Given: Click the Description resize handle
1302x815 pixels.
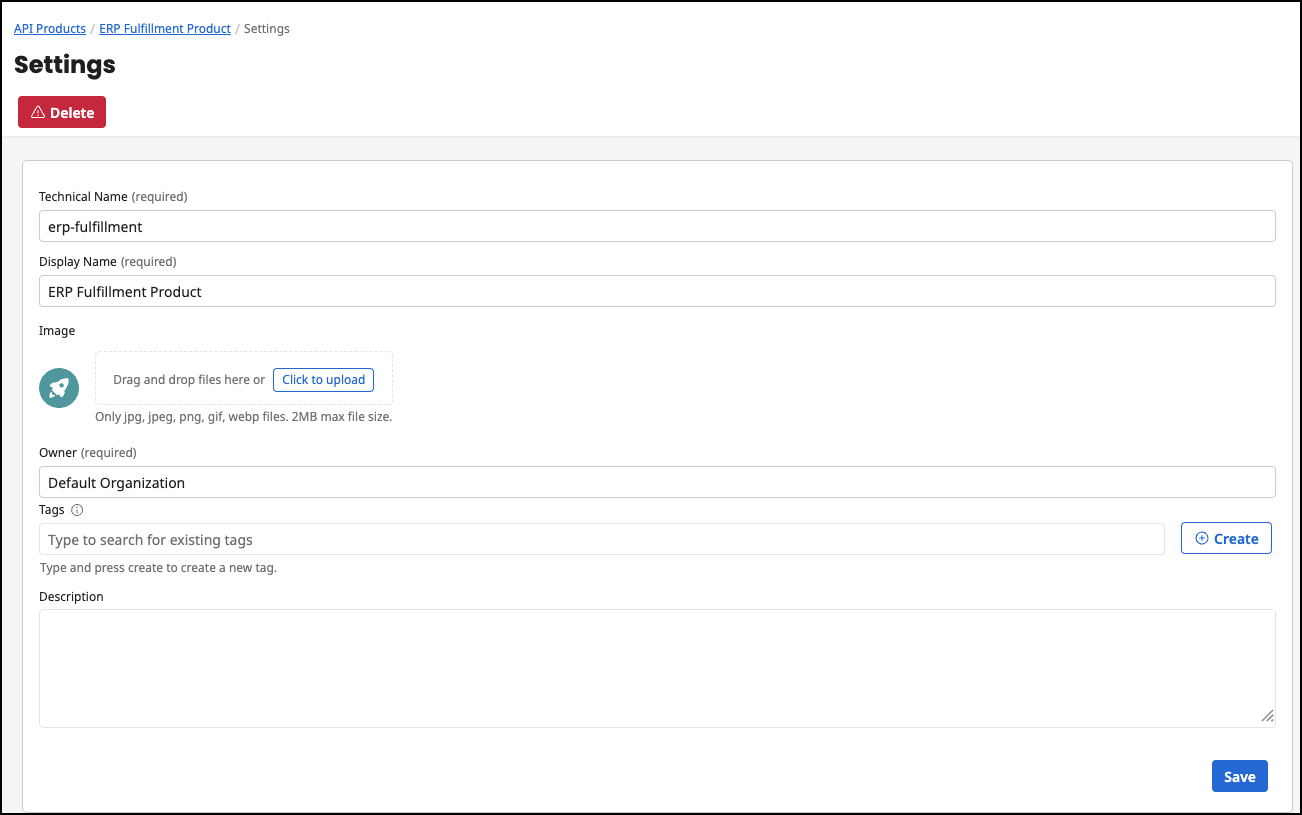Looking at the screenshot, I should [1268, 716].
